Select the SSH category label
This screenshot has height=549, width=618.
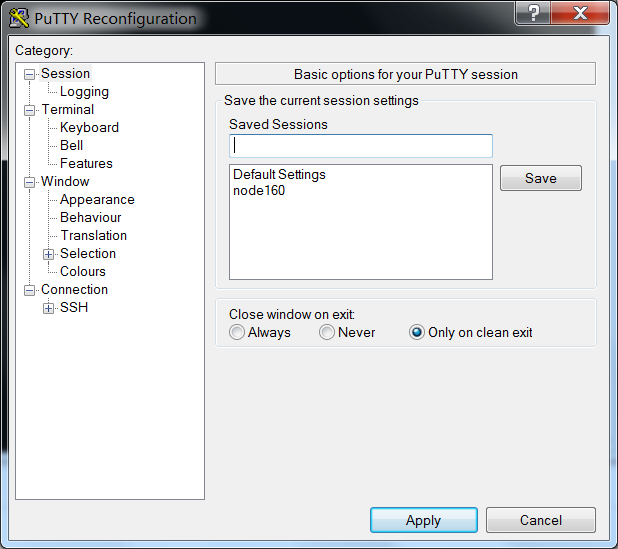click(x=74, y=307)
